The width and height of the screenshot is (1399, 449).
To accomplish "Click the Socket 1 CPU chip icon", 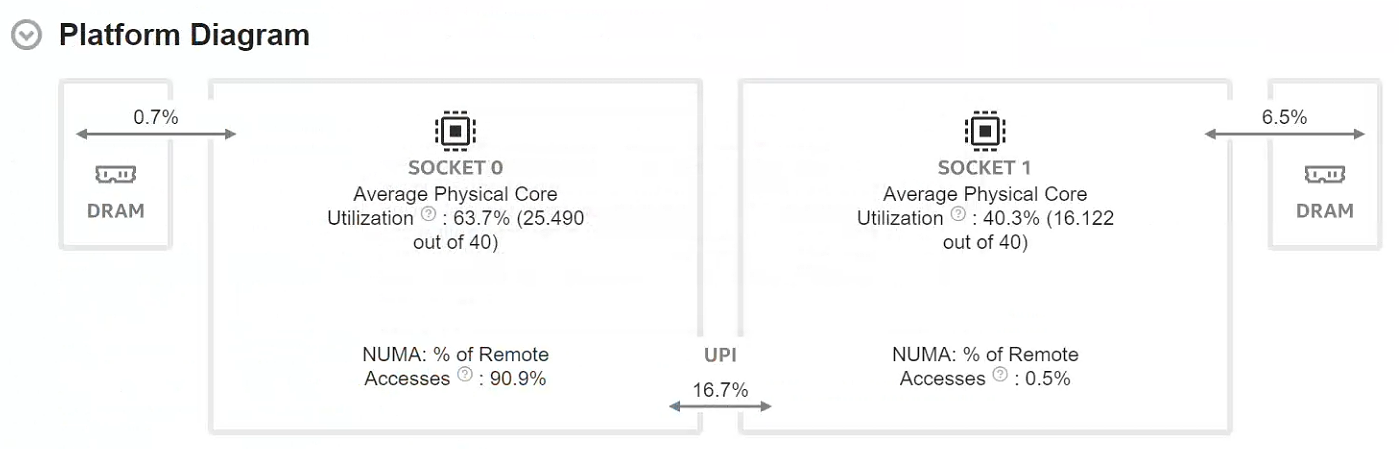I will click(x=985, y=130).
